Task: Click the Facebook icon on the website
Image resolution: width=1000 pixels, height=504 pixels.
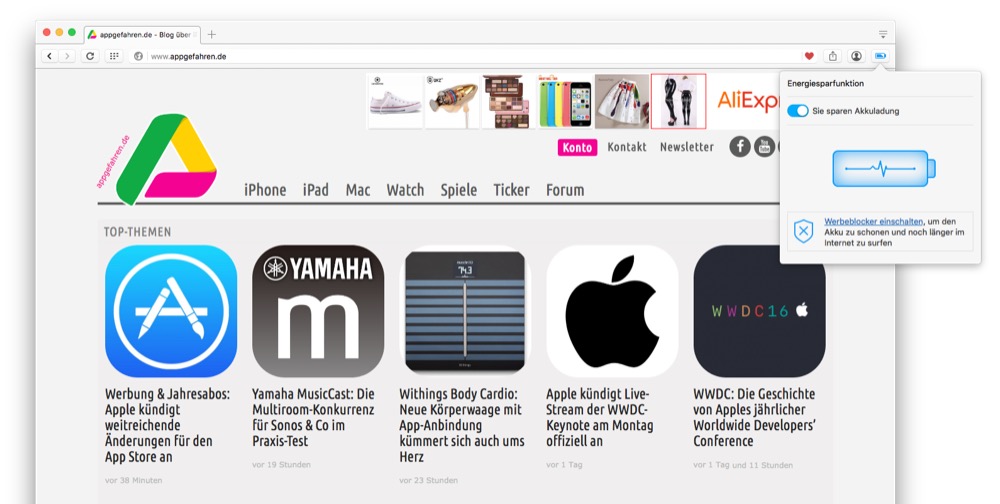Action: [740, 147]
